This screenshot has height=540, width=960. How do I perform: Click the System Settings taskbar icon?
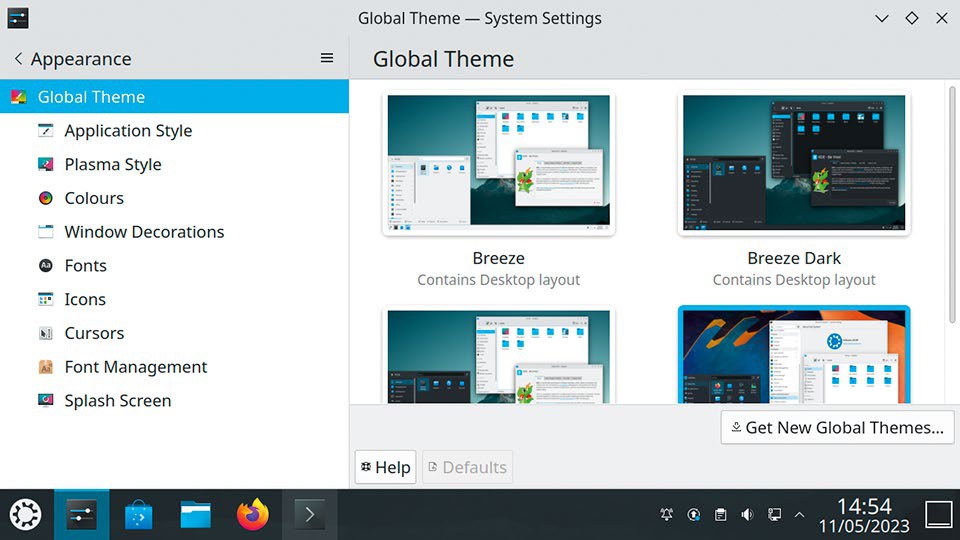(x=81, y=514)
